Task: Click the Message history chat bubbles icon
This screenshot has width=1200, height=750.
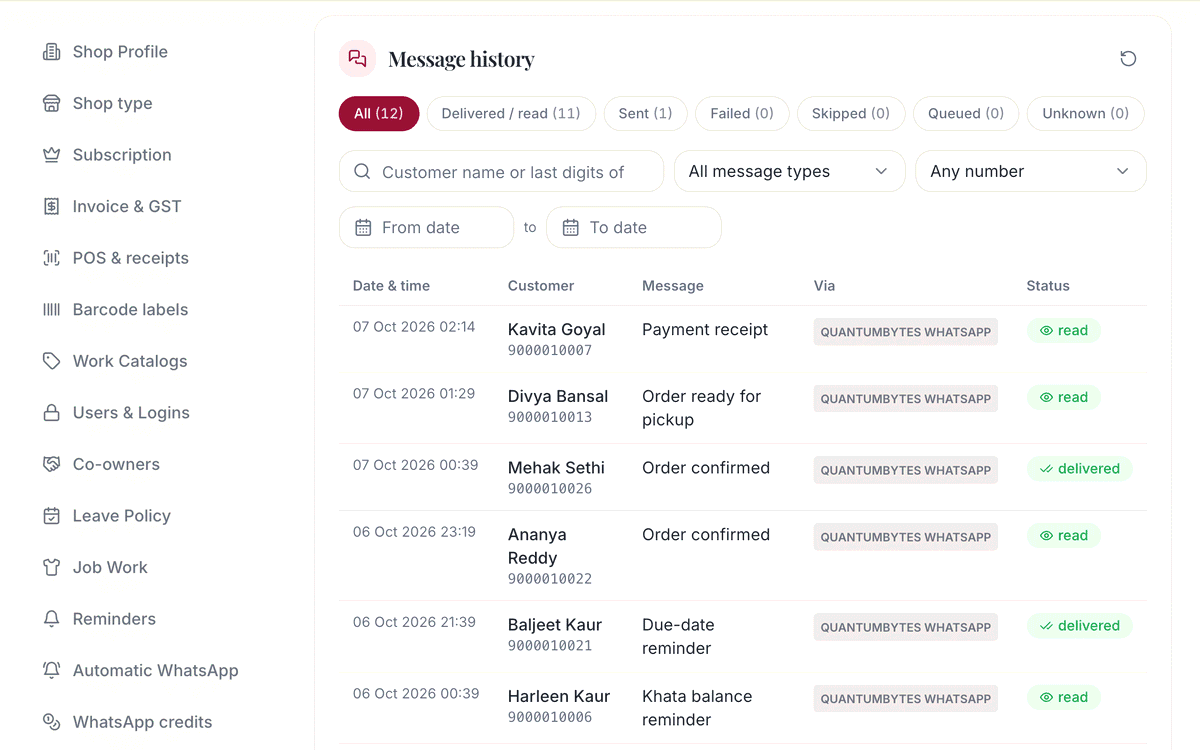Action: tap(357, 59)
